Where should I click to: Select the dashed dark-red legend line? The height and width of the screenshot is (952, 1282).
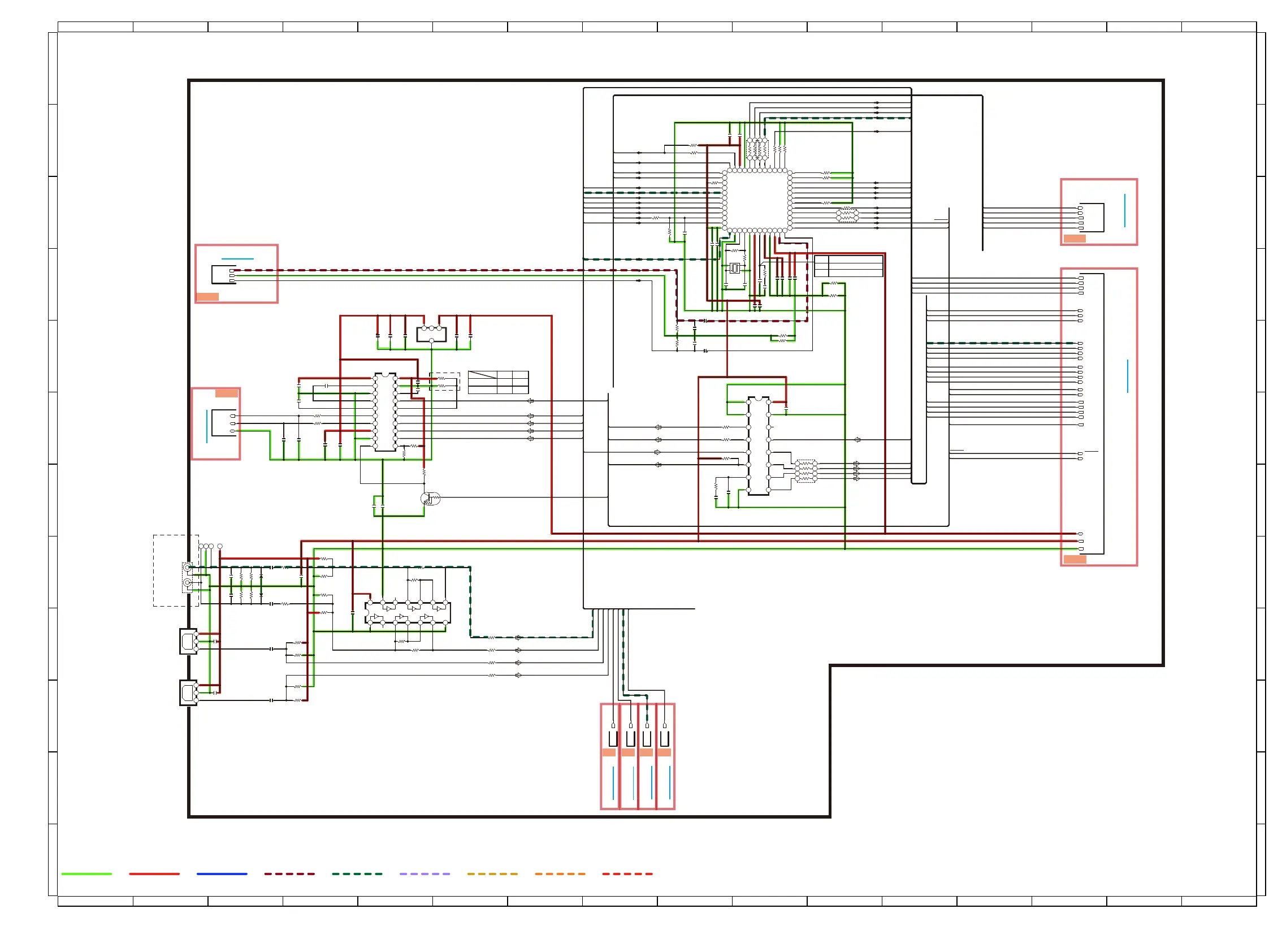(289, 874)
